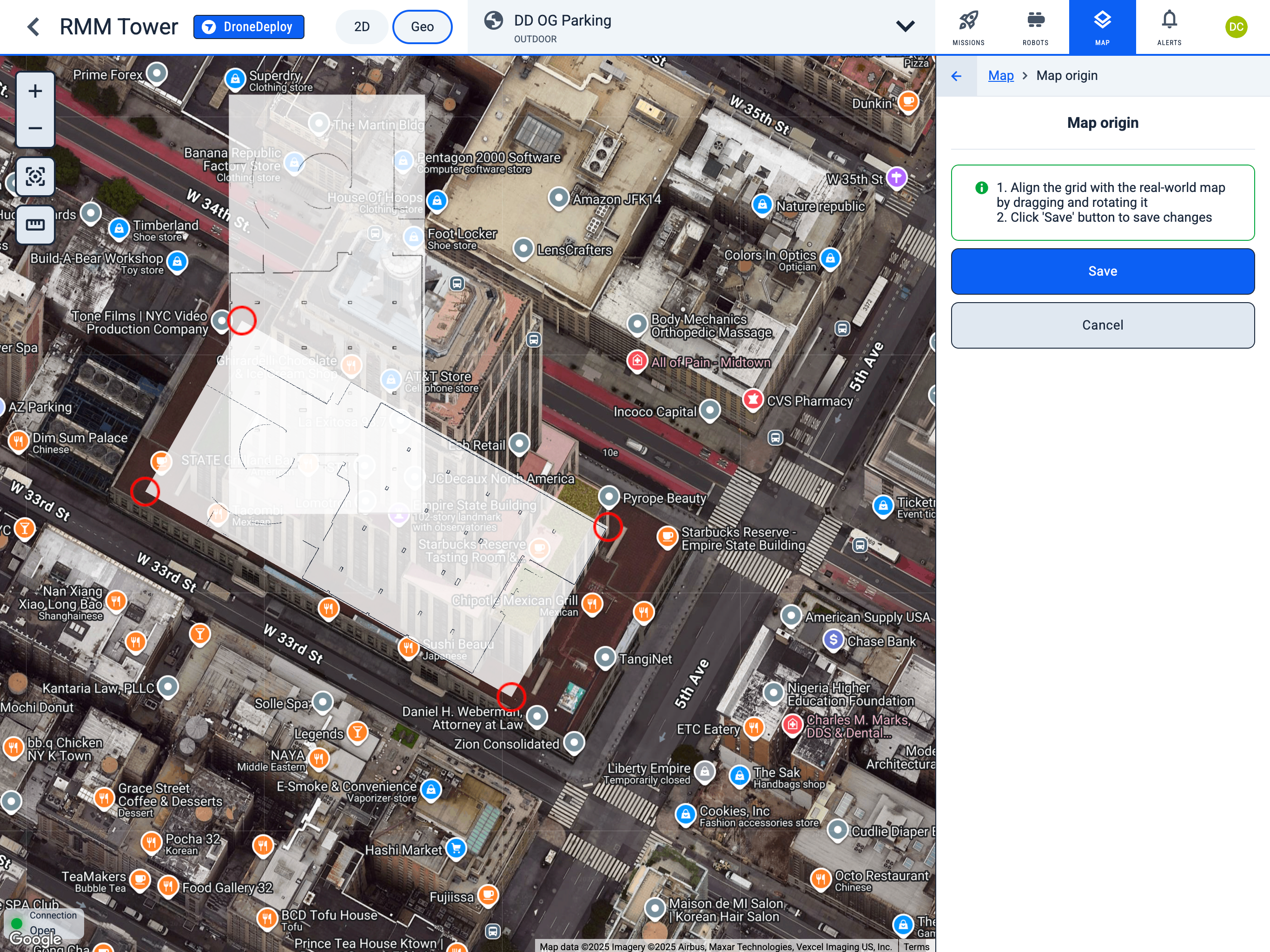Image resolution: width=1270 pixels, height=952 pixels.
Task: Expand the DD OG Parking dropdown
Action: (905, 26)
